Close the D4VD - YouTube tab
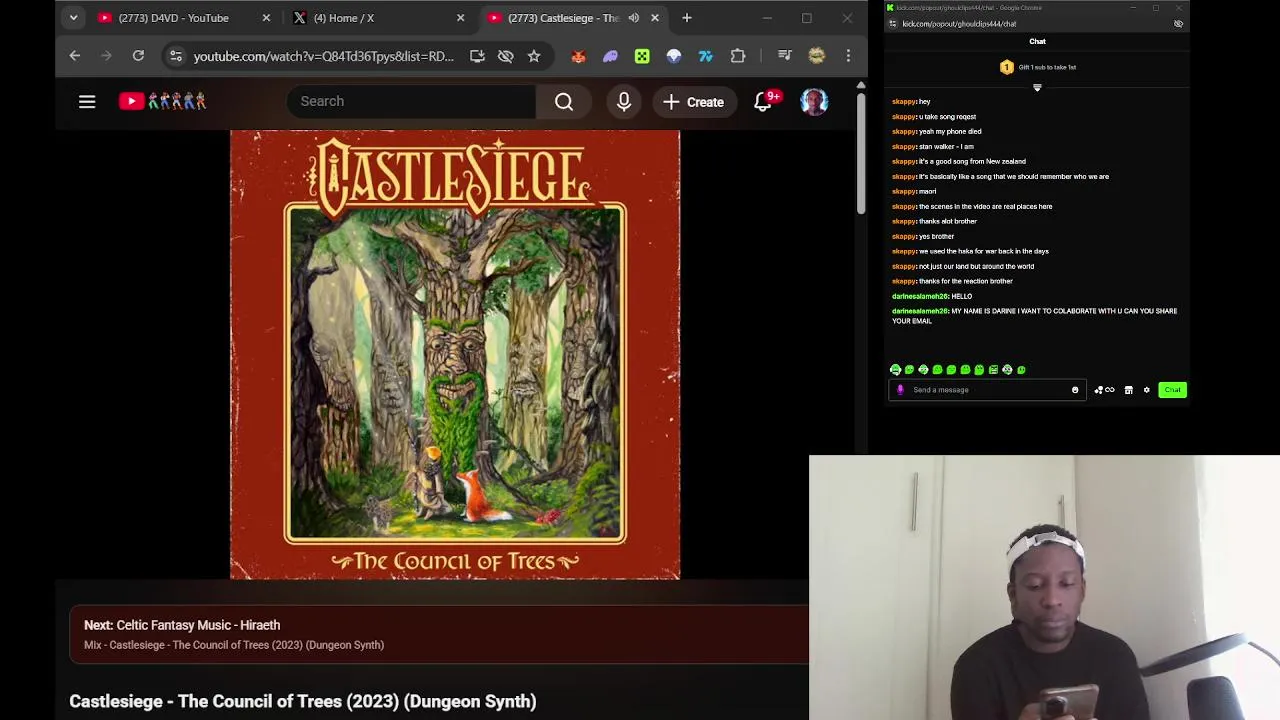The image size is (1280, 720). tap(266, 18)
